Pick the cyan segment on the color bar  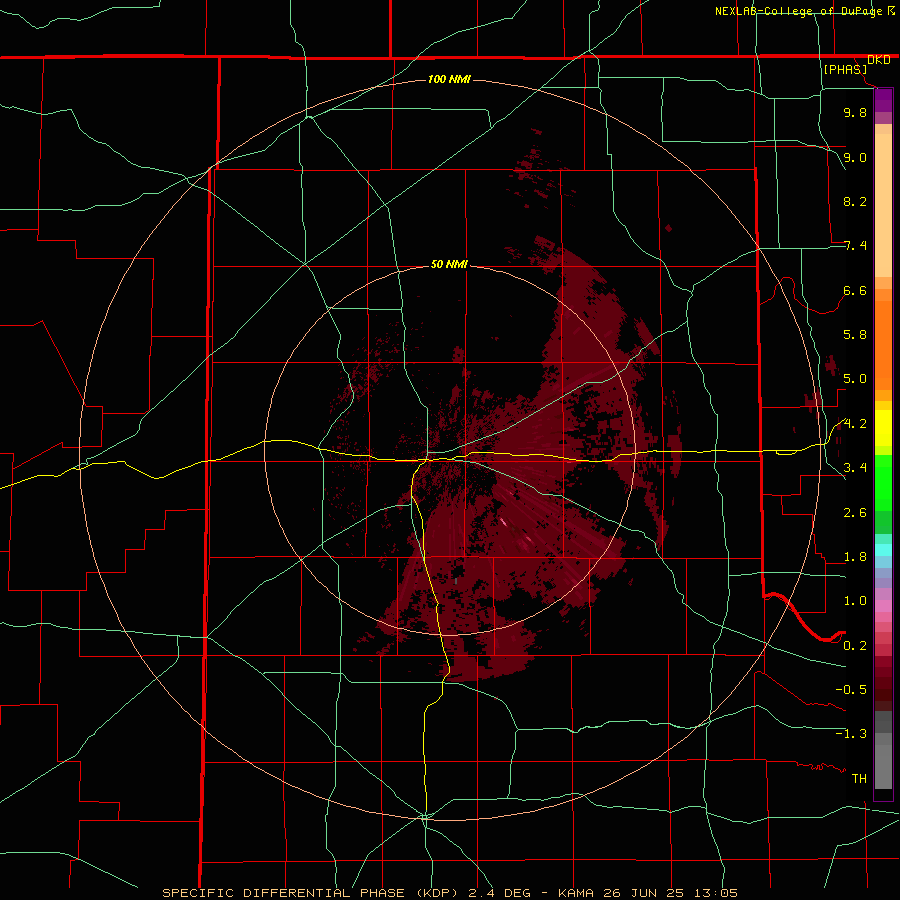coord(883,550)
